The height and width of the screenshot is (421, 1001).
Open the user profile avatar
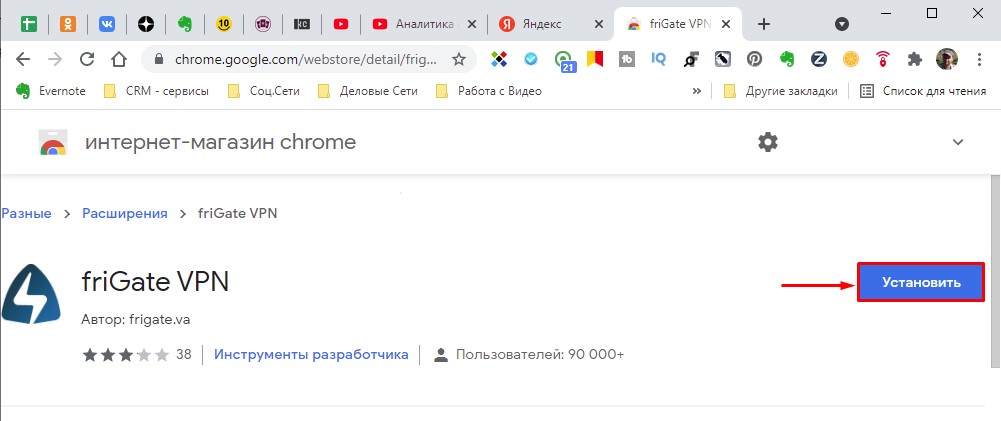click(947, 59)
